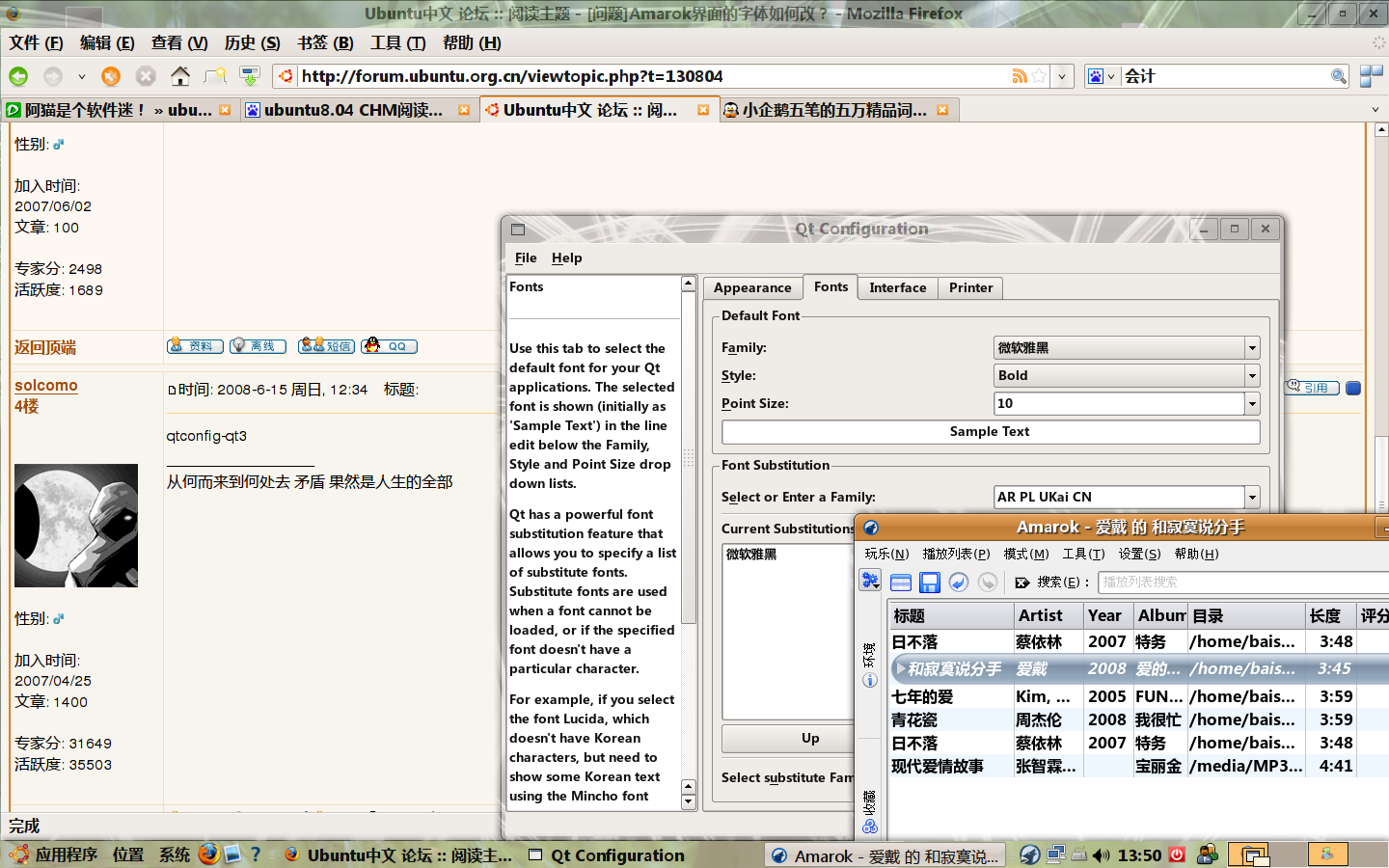Click the 引用 quote button

(x=1312, y=388)
